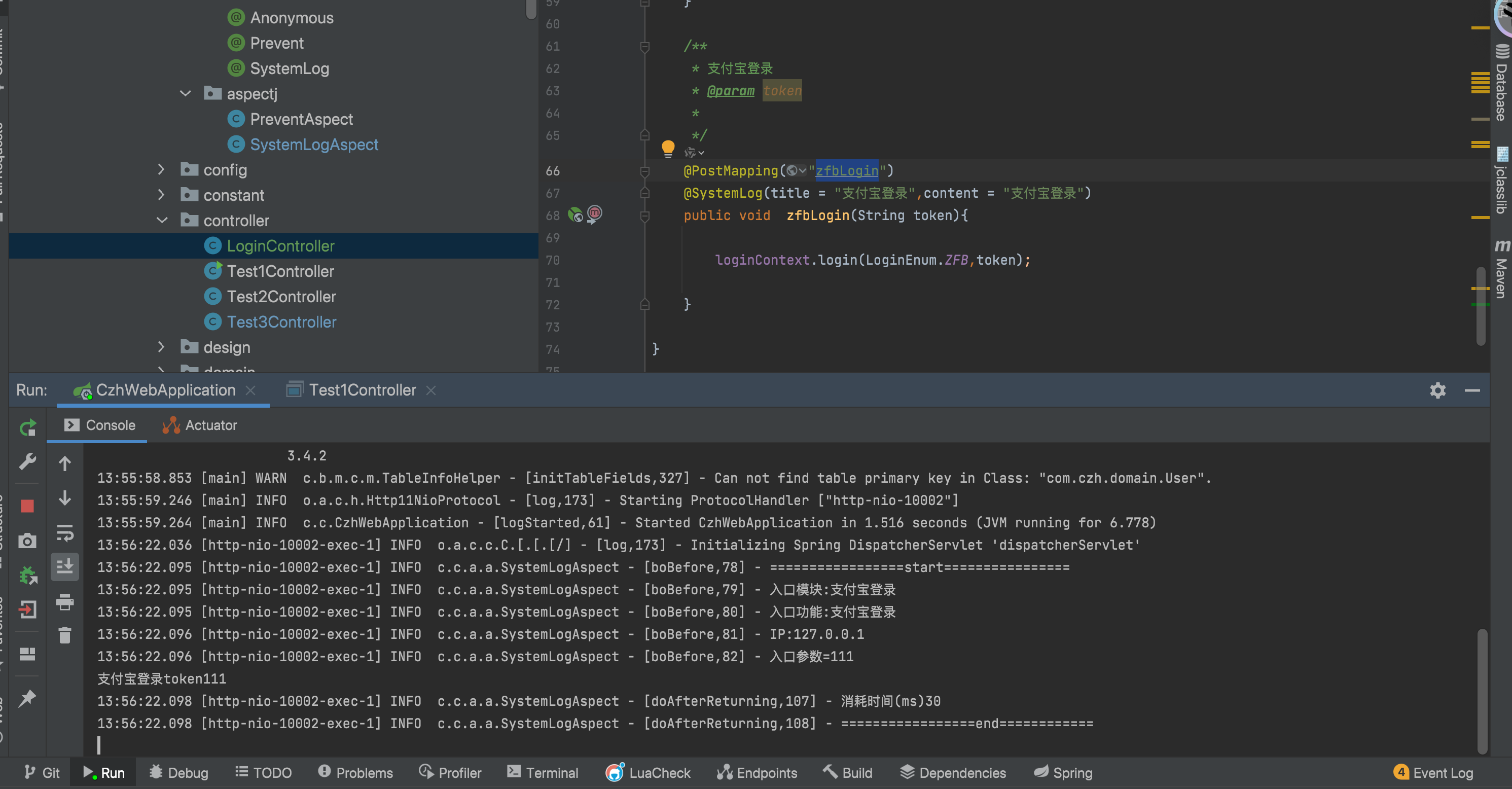
Task: Go down the console stack with the down arrow
Action: pyautogui.click(x=65, y=498)
